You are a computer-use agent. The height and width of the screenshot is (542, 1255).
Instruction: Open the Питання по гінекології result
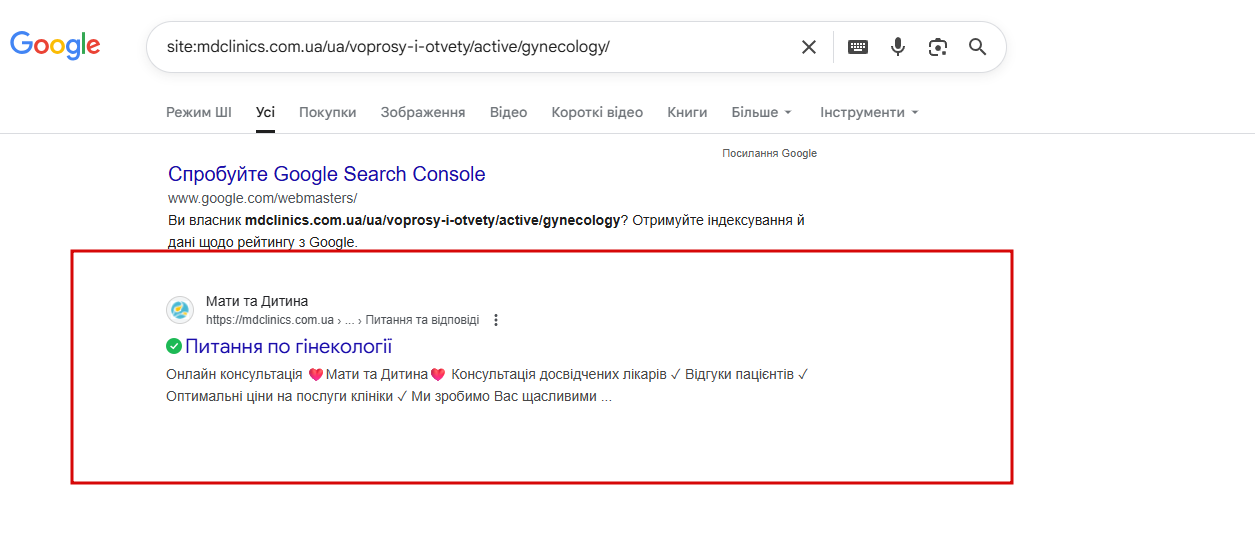pyautogui.click(x=288, y=346)
